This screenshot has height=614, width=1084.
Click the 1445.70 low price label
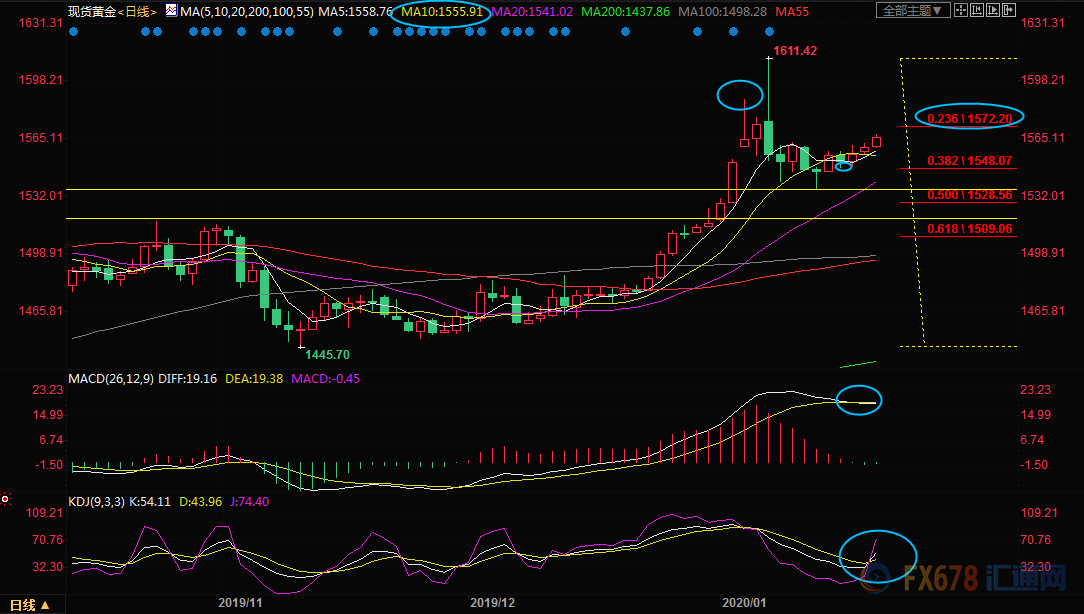coord(328,355)
